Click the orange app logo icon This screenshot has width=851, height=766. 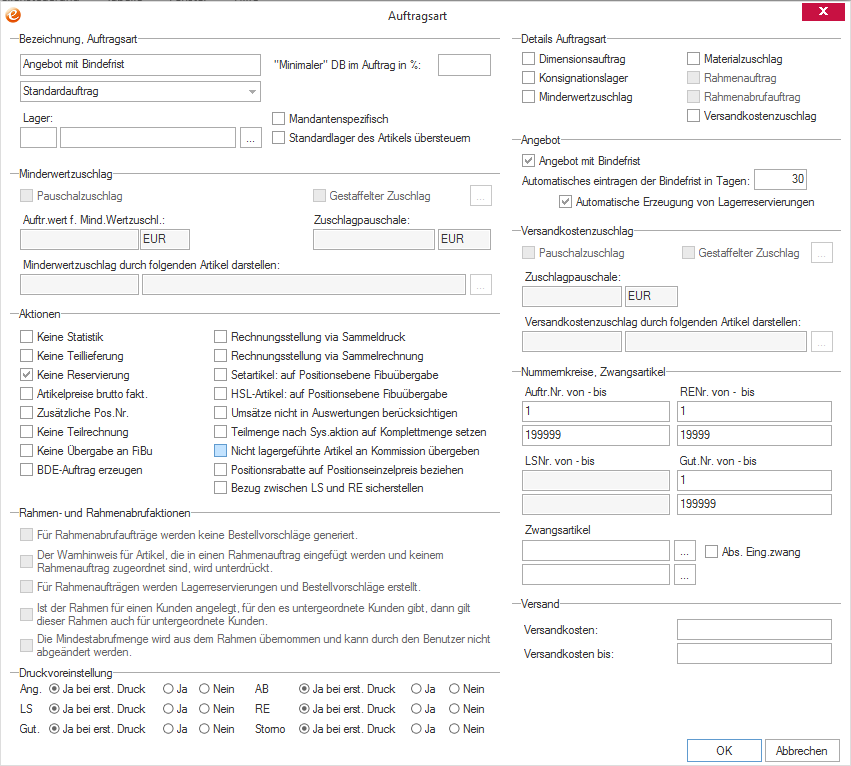(x=13, y=15)
